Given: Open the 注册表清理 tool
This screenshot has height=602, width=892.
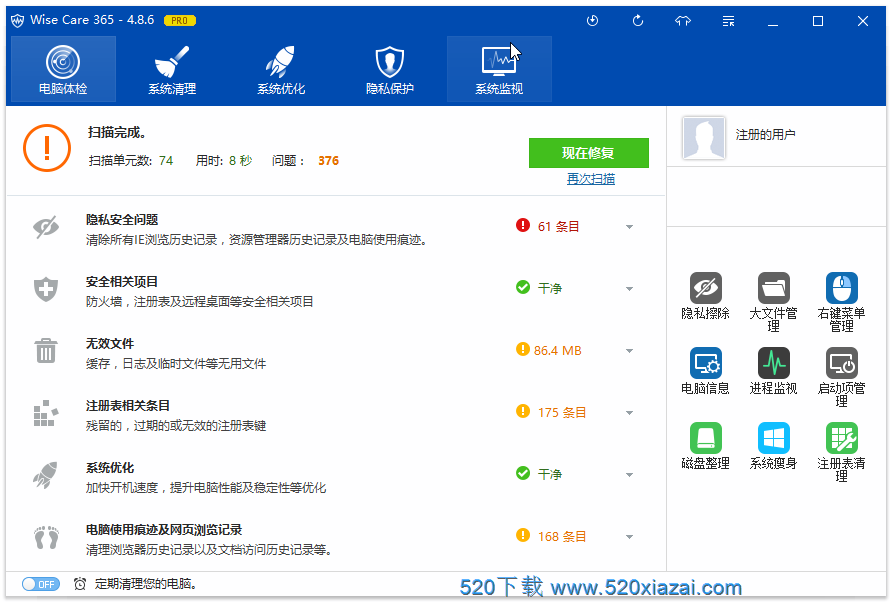Looking at the screenshot, I should (x=841, y=452).
